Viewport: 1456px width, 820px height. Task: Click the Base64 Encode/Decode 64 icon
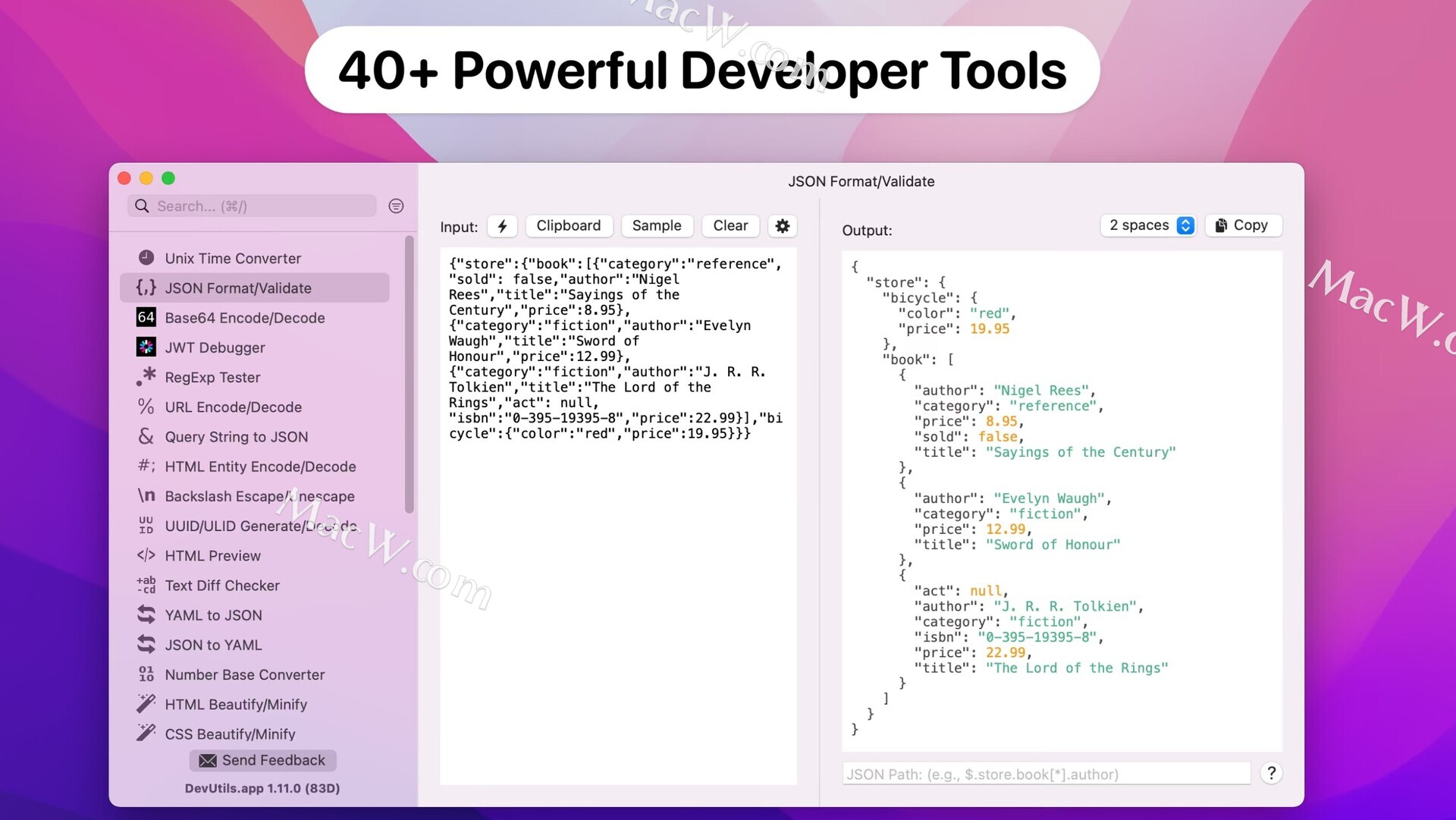click(x=146, y=318)
